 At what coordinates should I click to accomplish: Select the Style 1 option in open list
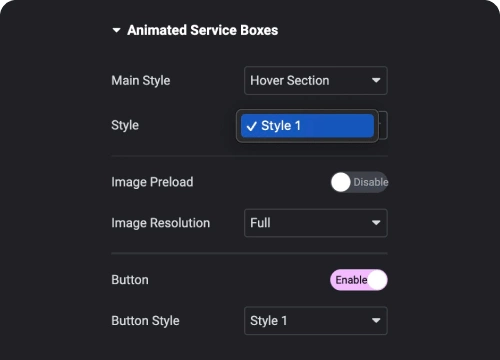[x=307, y=126]
